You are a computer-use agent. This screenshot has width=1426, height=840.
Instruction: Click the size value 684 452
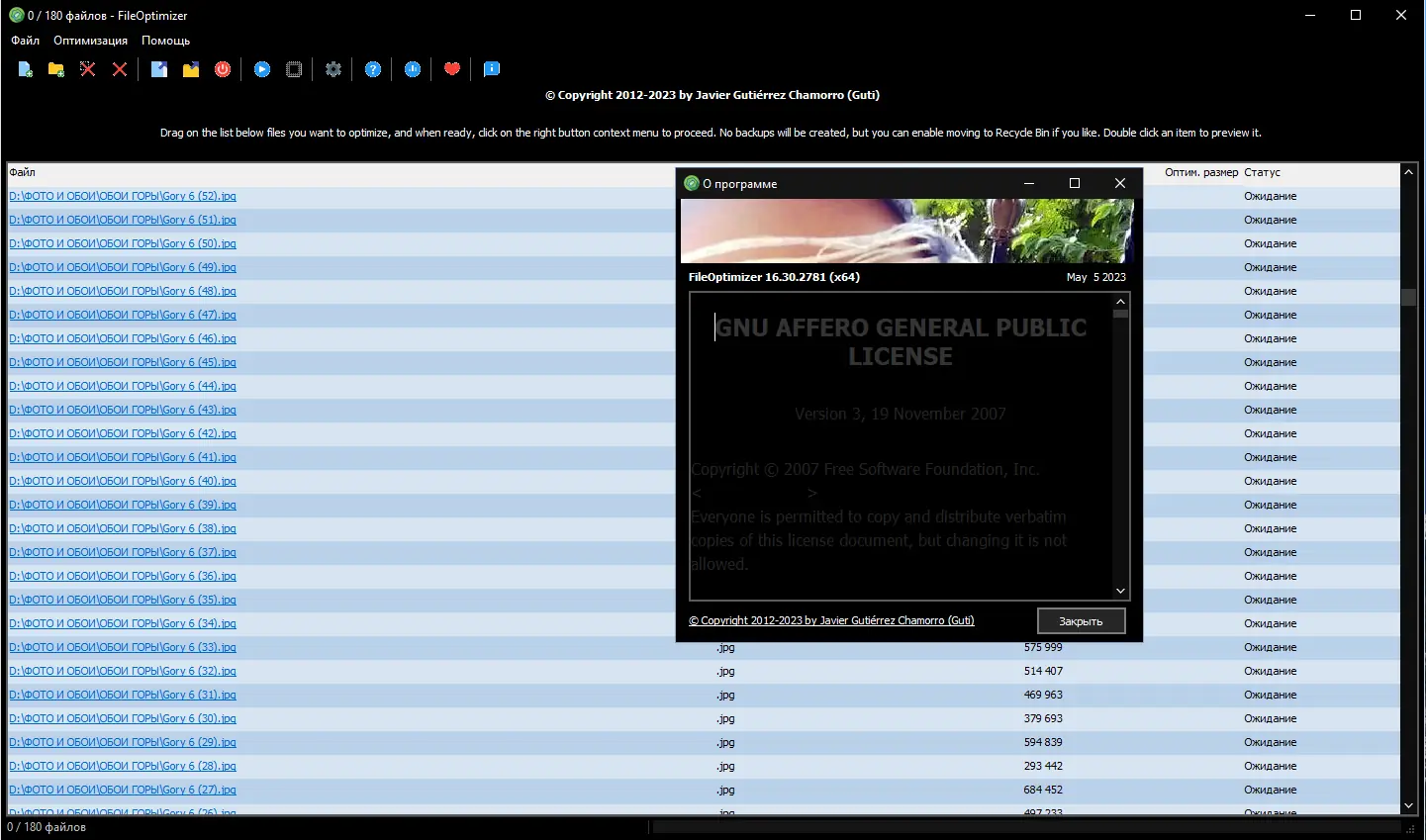coord(1043,790)
